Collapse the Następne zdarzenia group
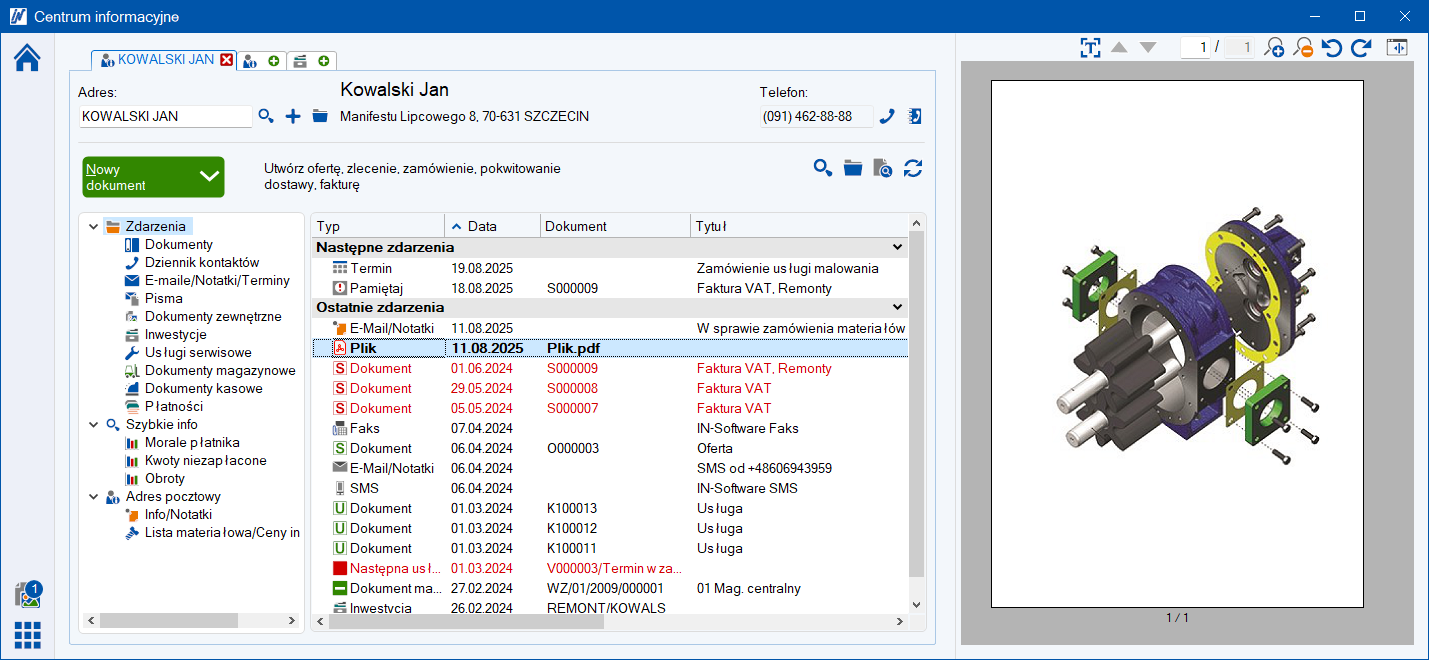 pyautogui.click(x=897, y=247)
